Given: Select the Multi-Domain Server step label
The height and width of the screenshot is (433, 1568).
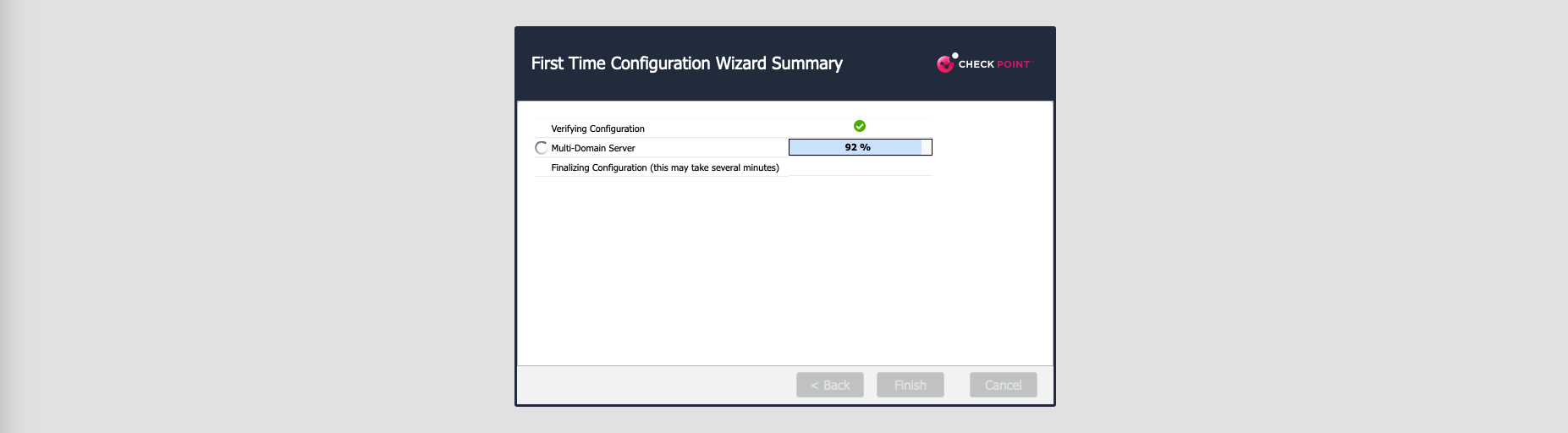Looking at the screenshot, I should [592, 148].
